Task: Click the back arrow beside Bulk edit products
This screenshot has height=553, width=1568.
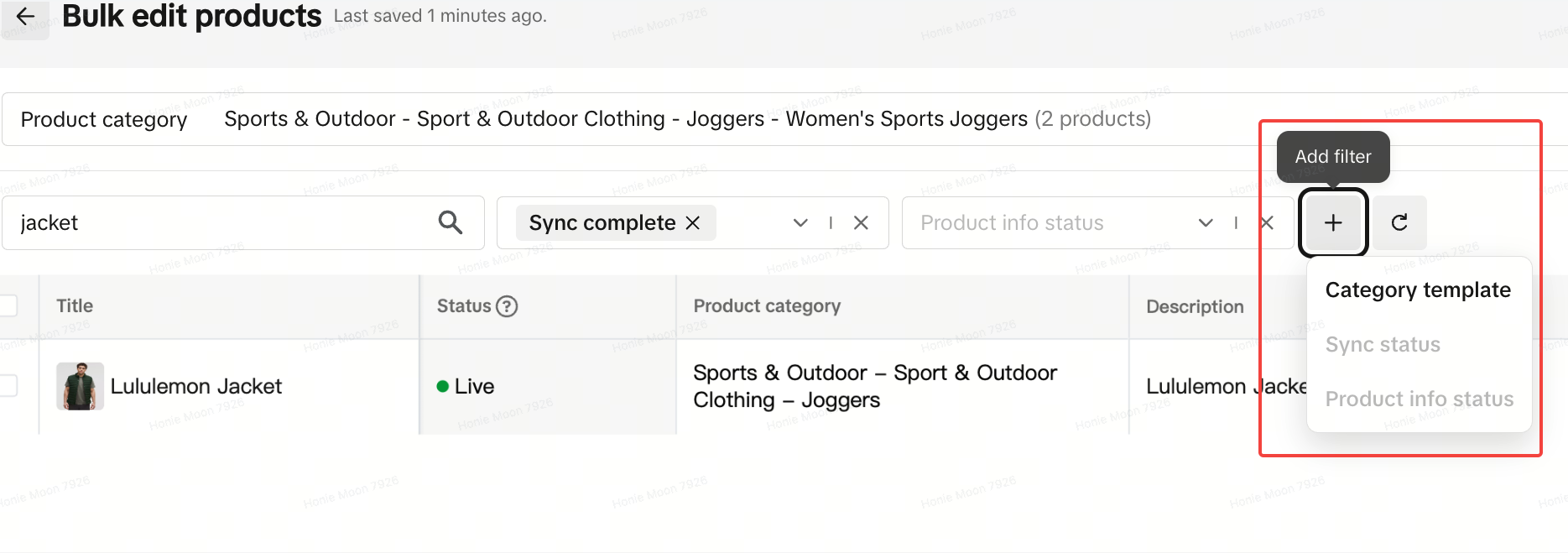Action: (x=25, y=16)
